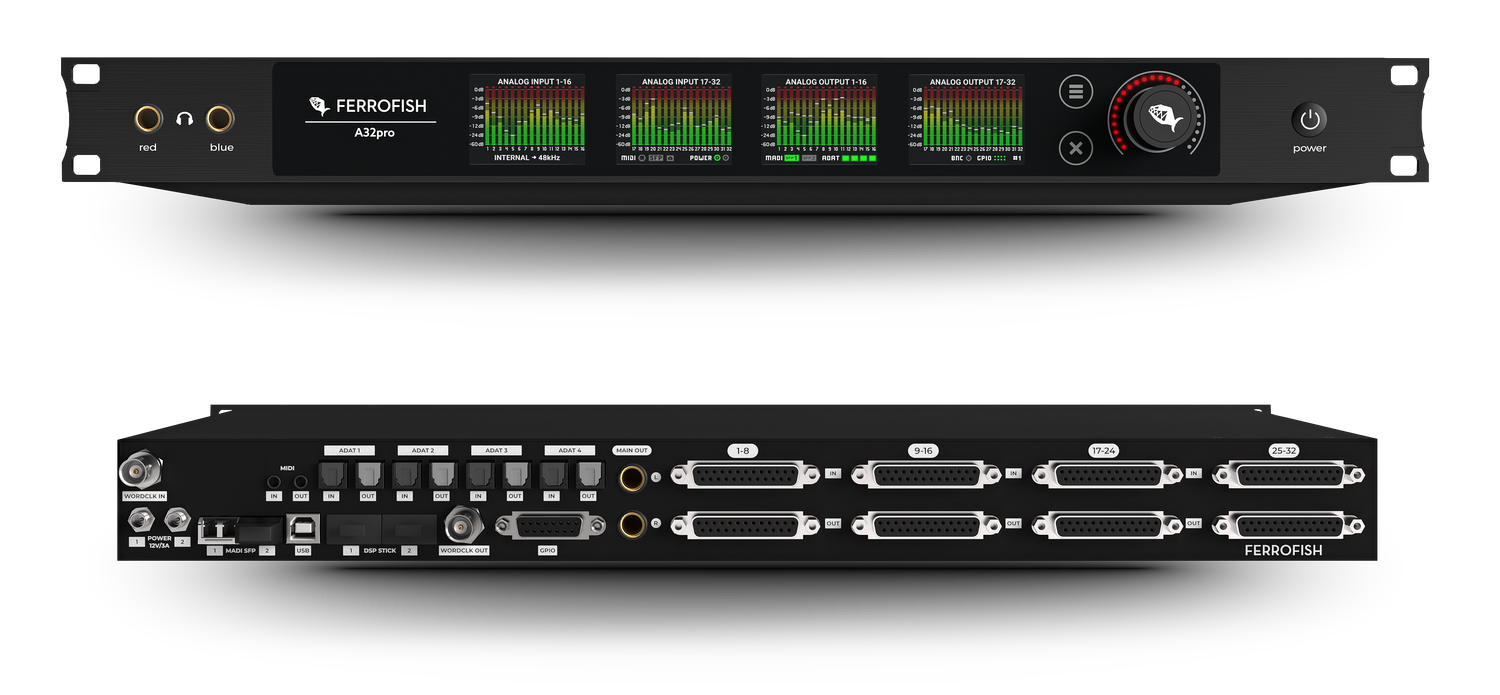The height and width of the screenshot is (695, 1500).
Task: Select the red headphone jack
Action: click(x=149, y=120)
